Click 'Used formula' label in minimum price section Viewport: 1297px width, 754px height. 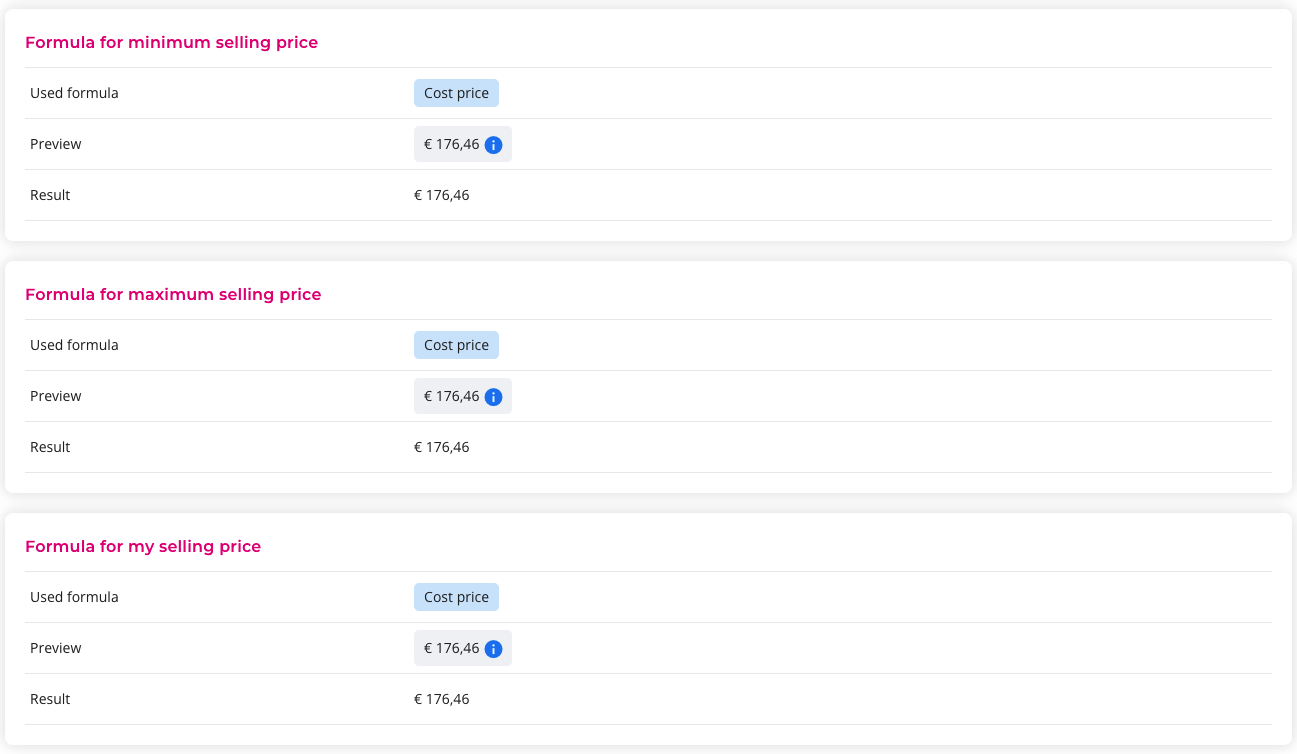[74, 93]
